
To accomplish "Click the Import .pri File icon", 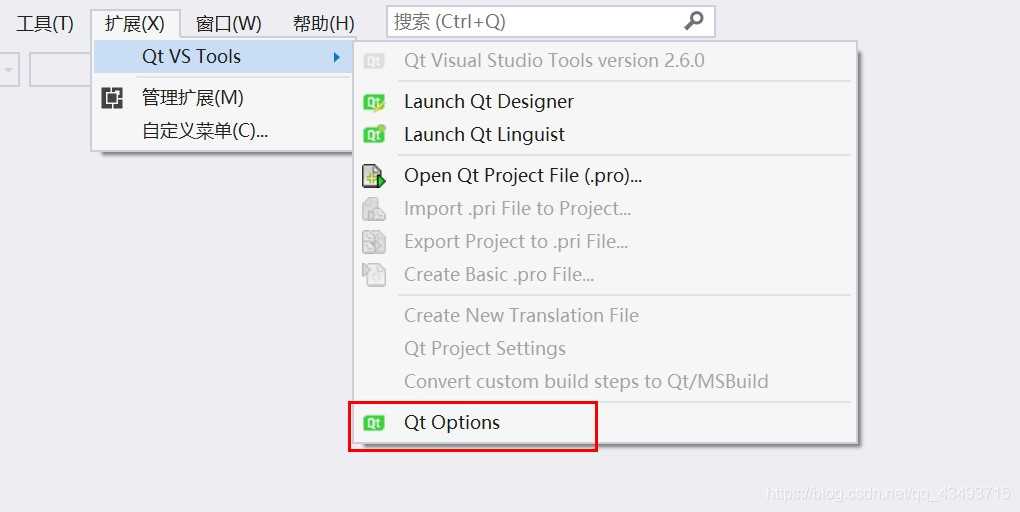I will [x=374, y=209].
